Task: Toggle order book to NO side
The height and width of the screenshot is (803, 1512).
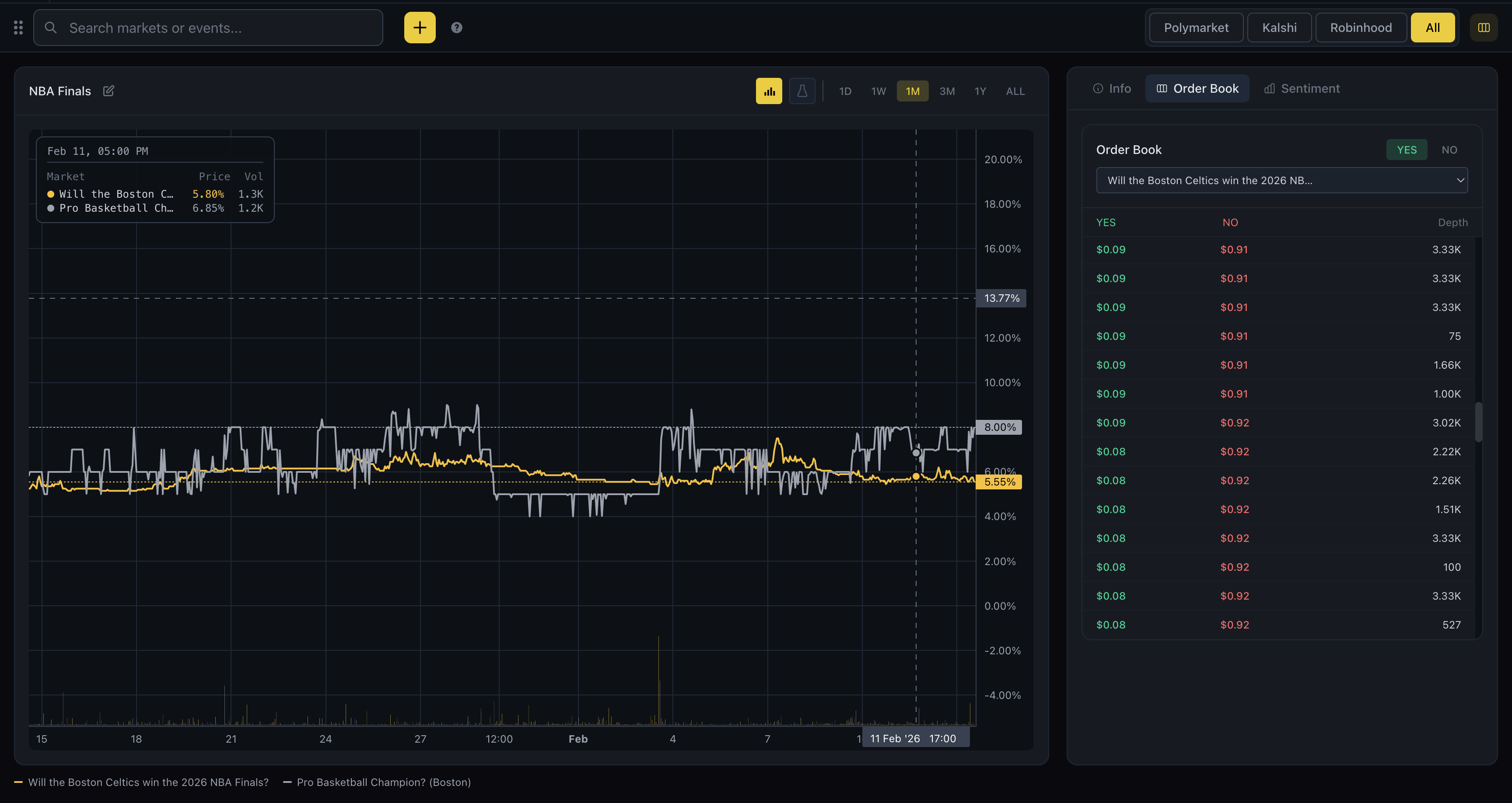Action: click(x=1449, y=150)
